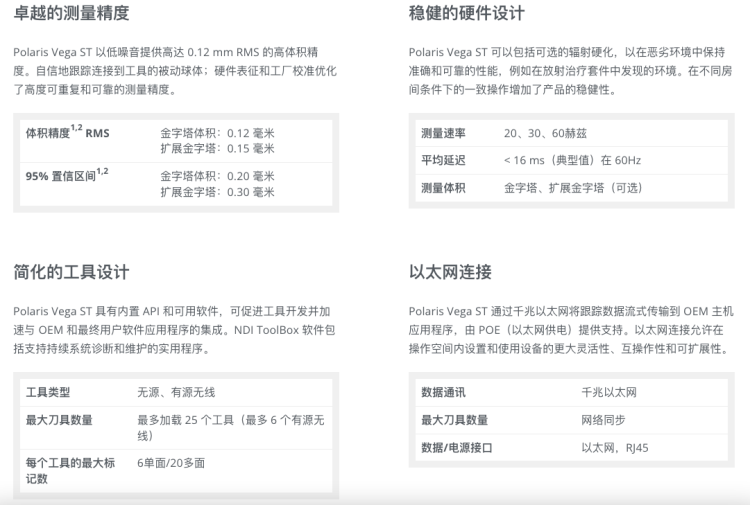The image size is (750, 505).
Task: Select 最大刀具数量 label in Ethernet table
Action: pos(454,420)
